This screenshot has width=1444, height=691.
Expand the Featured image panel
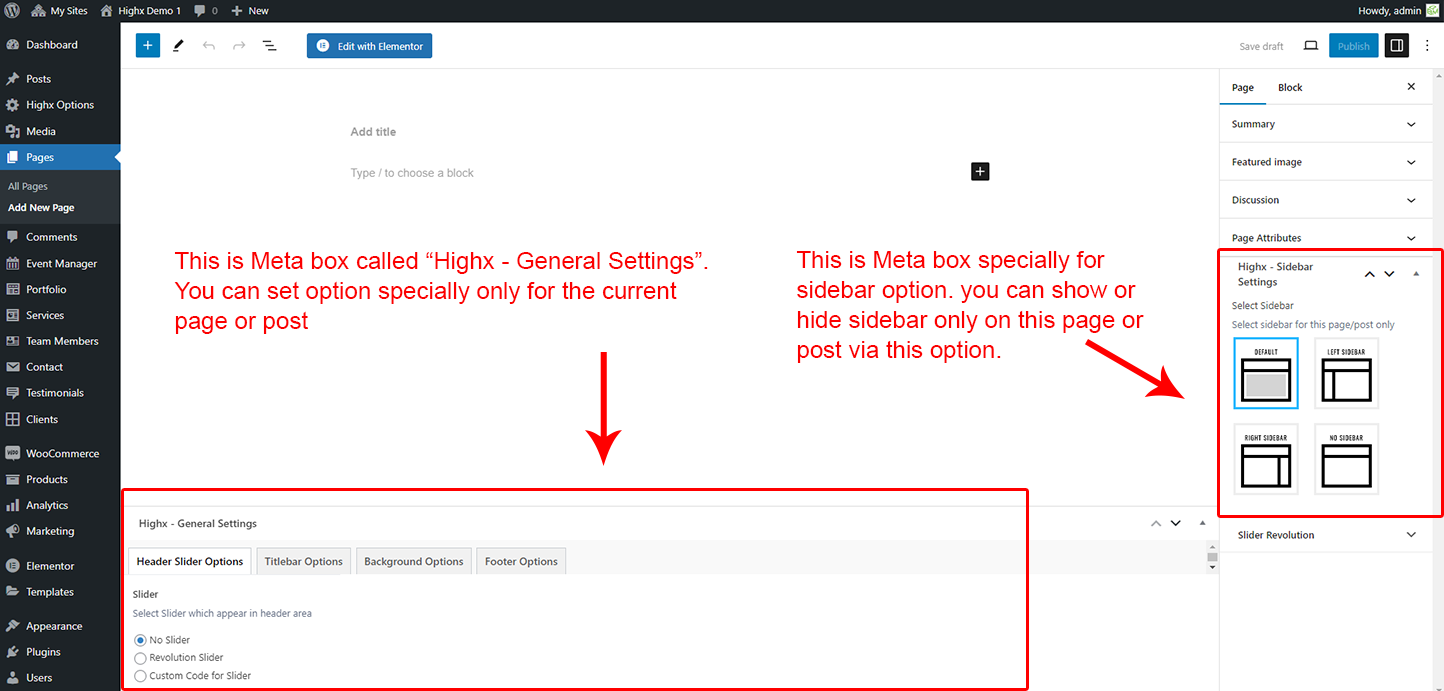(1324, 162)
